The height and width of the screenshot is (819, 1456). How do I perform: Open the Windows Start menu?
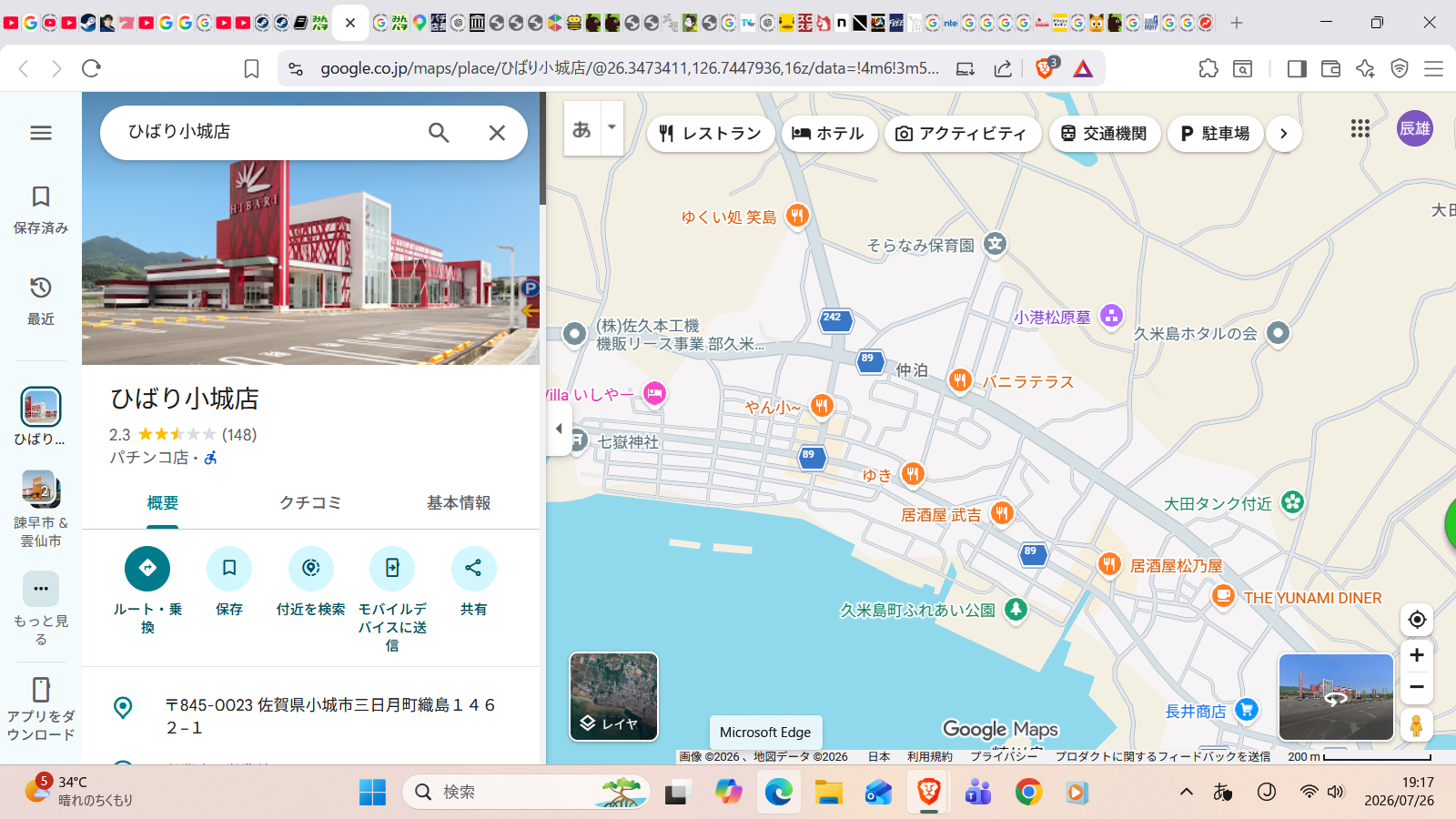372,793
